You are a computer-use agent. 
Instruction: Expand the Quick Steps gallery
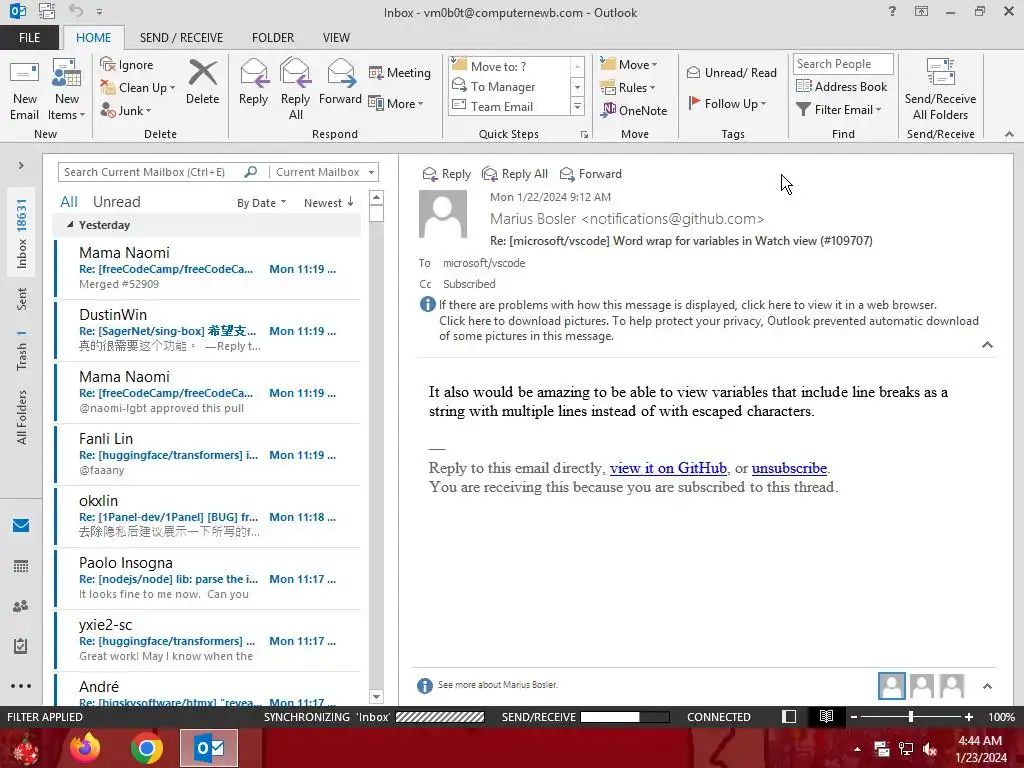577,106
